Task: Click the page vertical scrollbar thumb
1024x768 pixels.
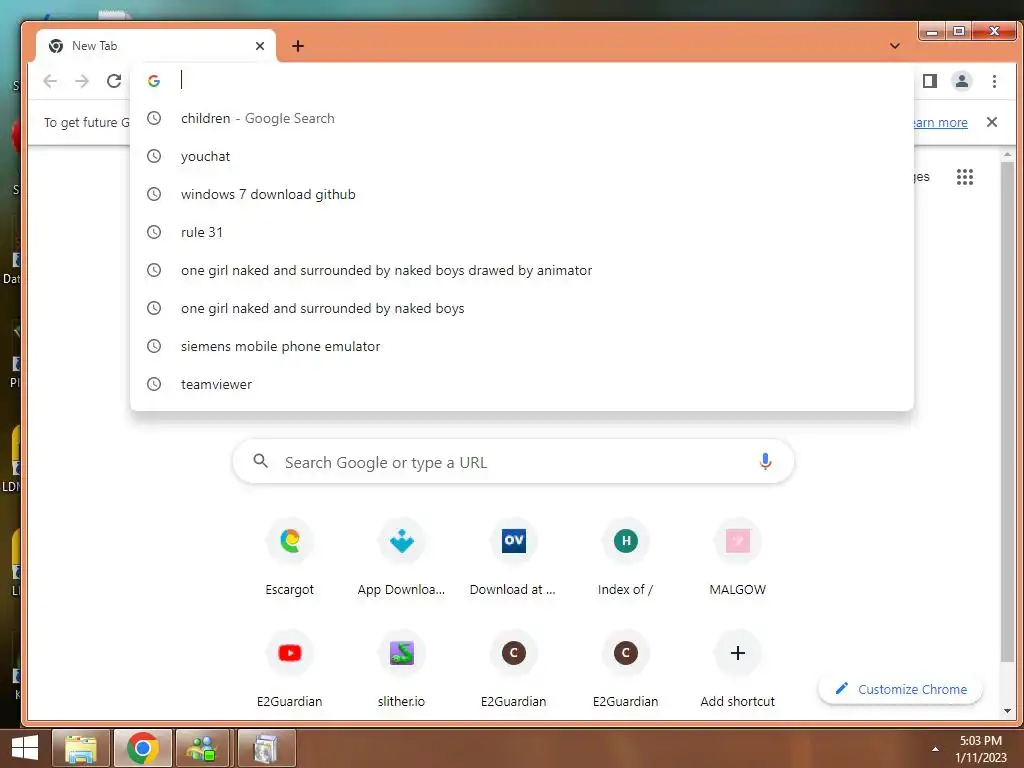Action: pyautogui.click(x=1007, y=413)
